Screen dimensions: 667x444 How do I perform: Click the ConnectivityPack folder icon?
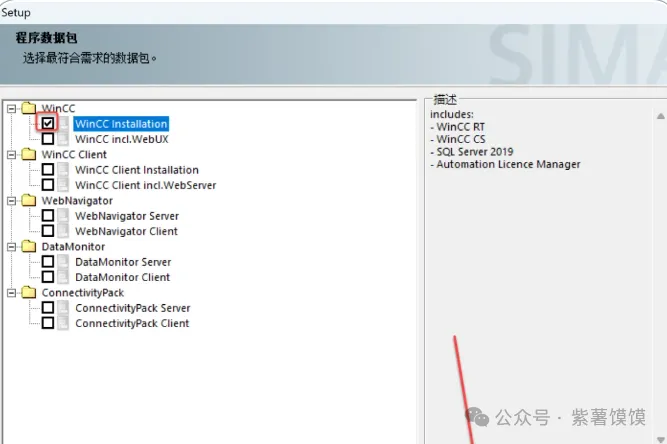(x=28, y=293)
